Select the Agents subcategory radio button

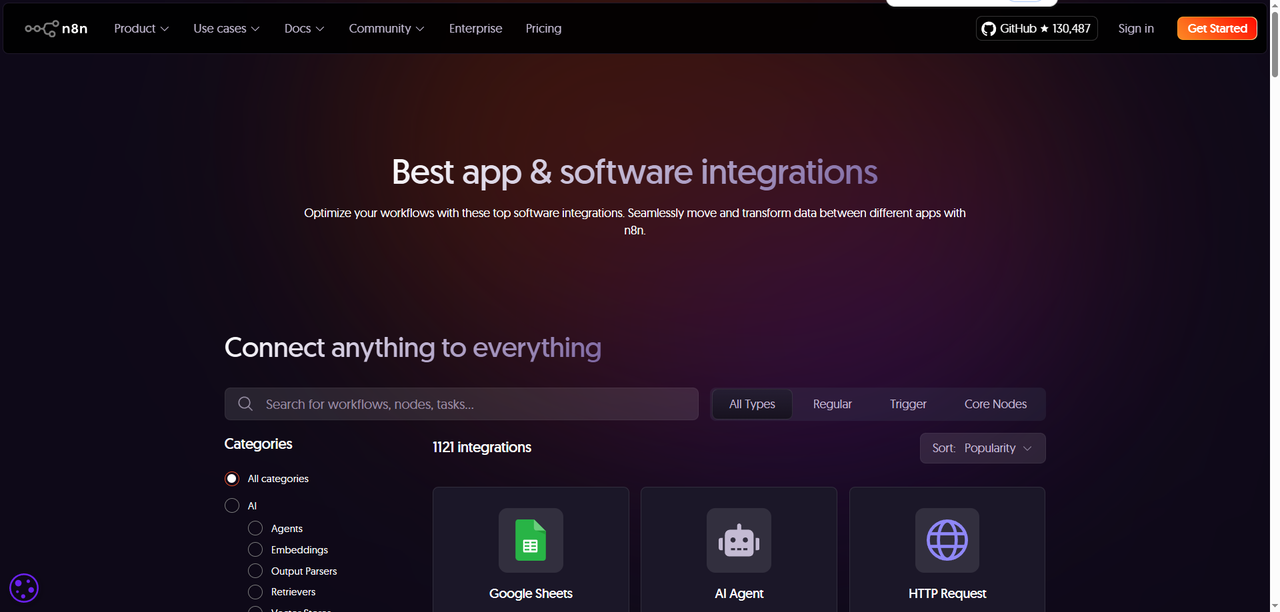255,528
